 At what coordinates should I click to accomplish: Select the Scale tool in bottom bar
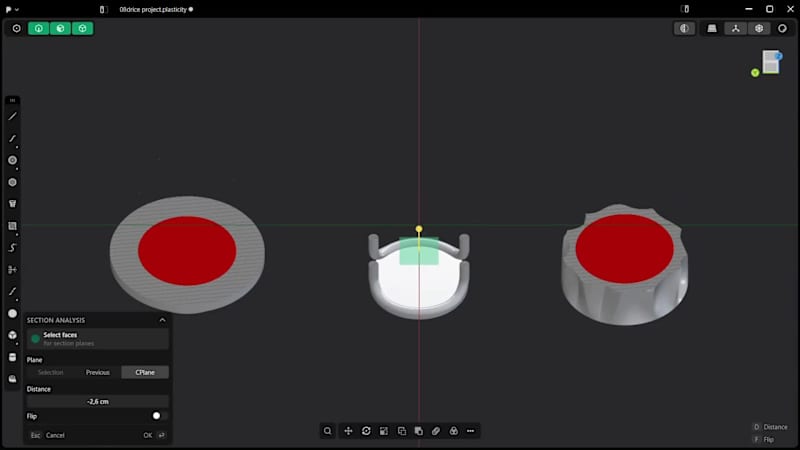384,431
